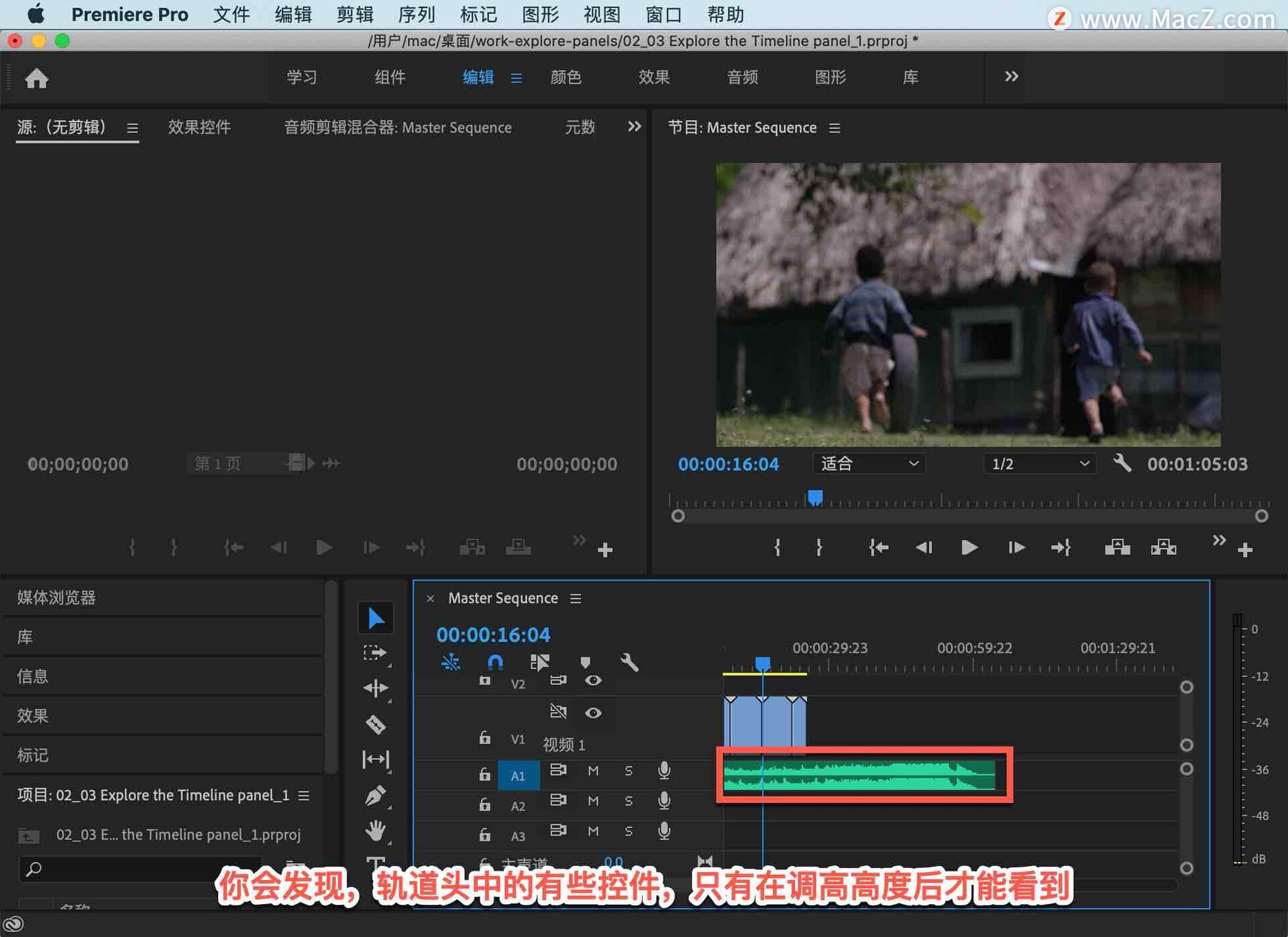Open Master Sequence timeline panel menu
This screenshot has height=937, width=1288.
click(576, 598)
